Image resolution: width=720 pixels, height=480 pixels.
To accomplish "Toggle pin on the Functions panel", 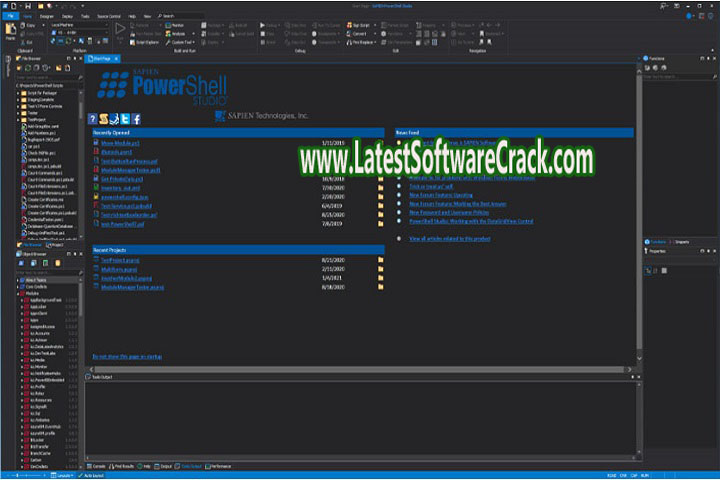I will tap(708, 58).
